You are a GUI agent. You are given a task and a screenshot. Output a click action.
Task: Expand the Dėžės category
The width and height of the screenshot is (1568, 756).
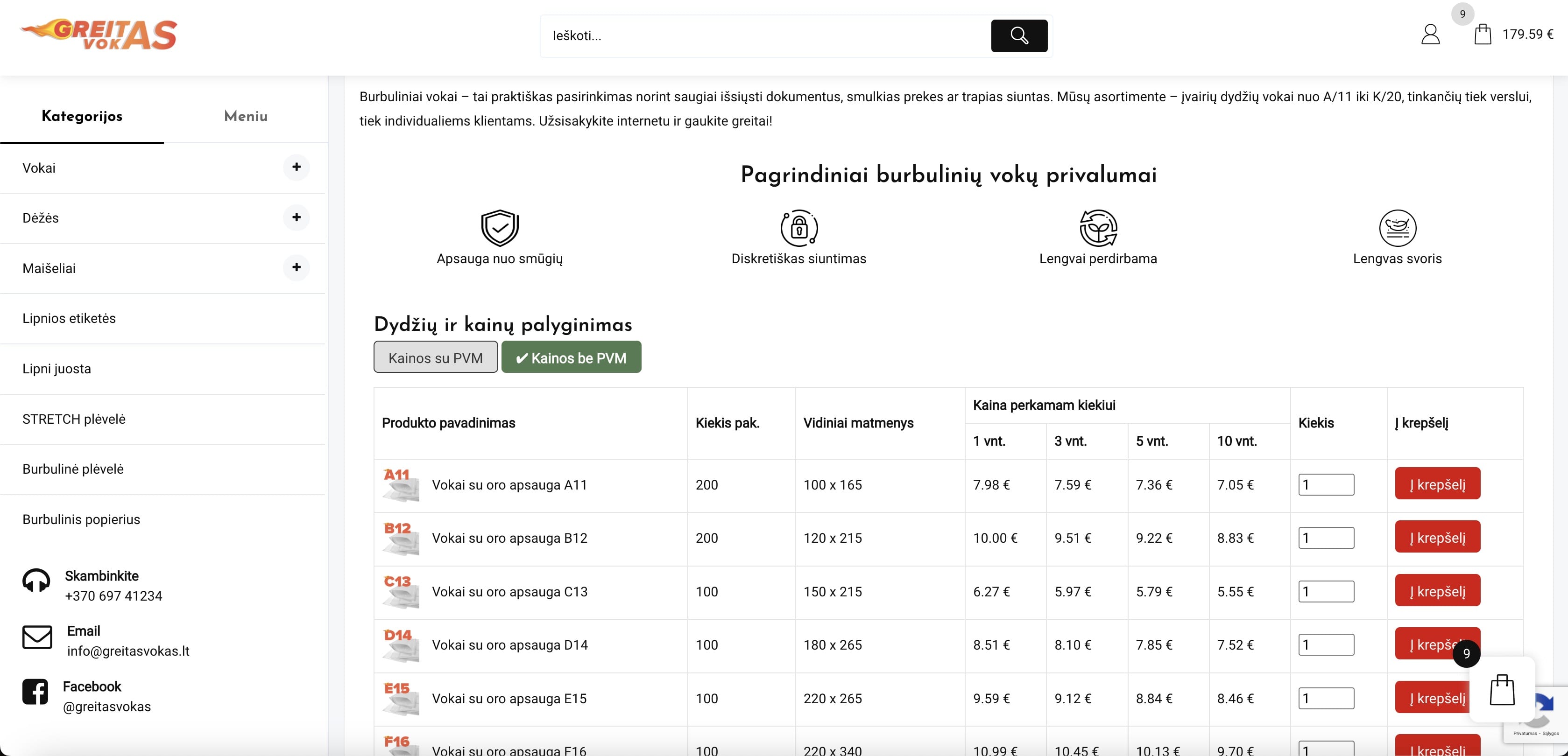(297, 217)
